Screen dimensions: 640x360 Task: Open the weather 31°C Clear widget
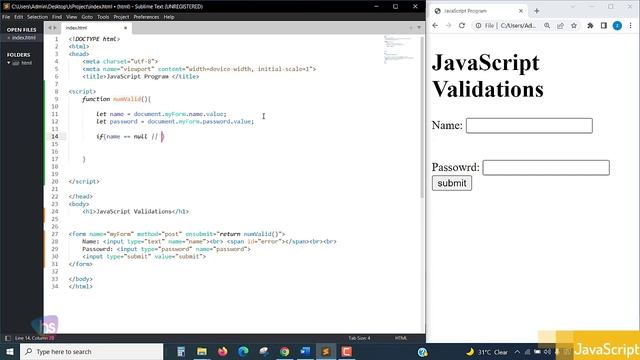(487, 352)
